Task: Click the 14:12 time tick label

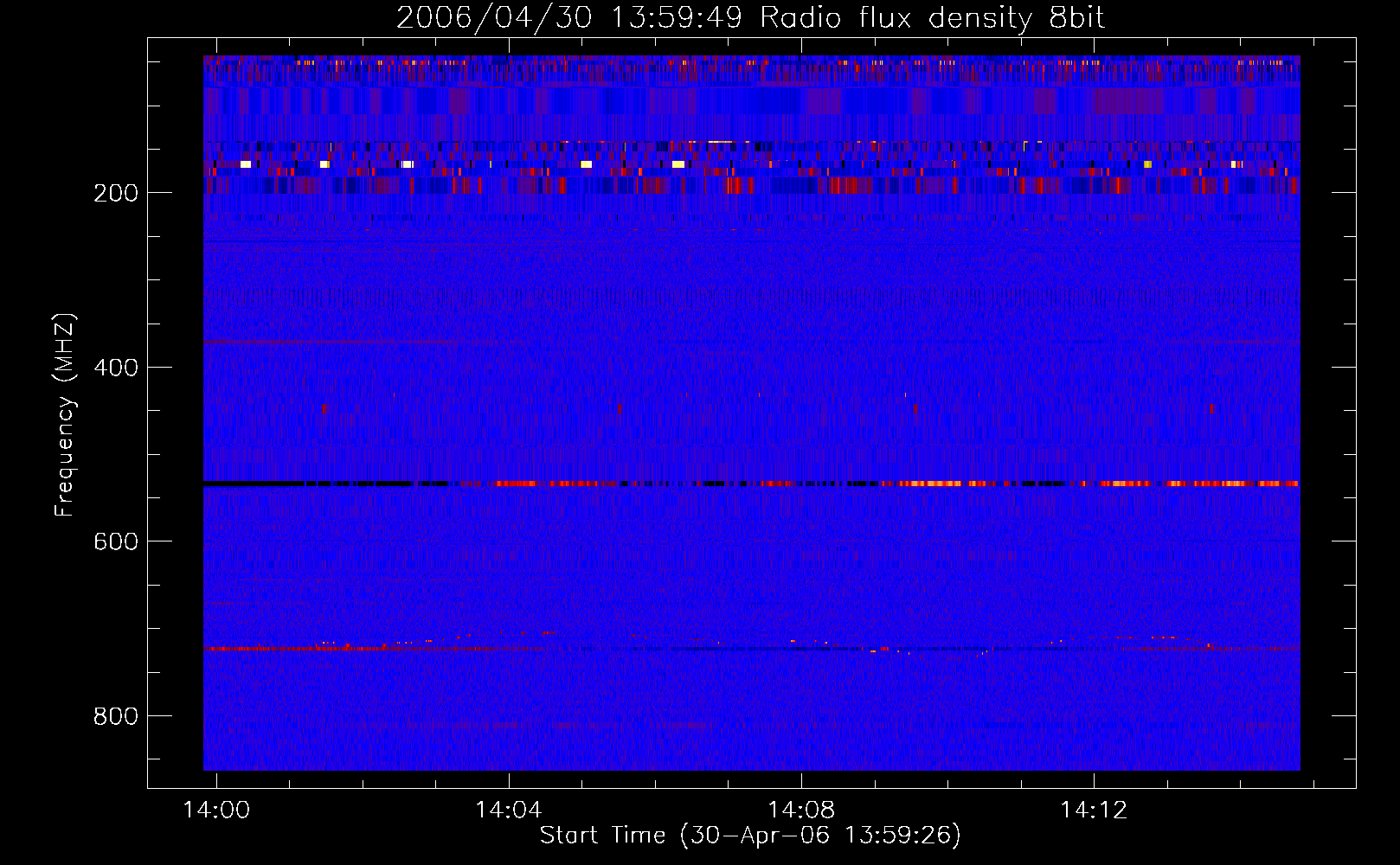Action: [x=1094, y=810]
